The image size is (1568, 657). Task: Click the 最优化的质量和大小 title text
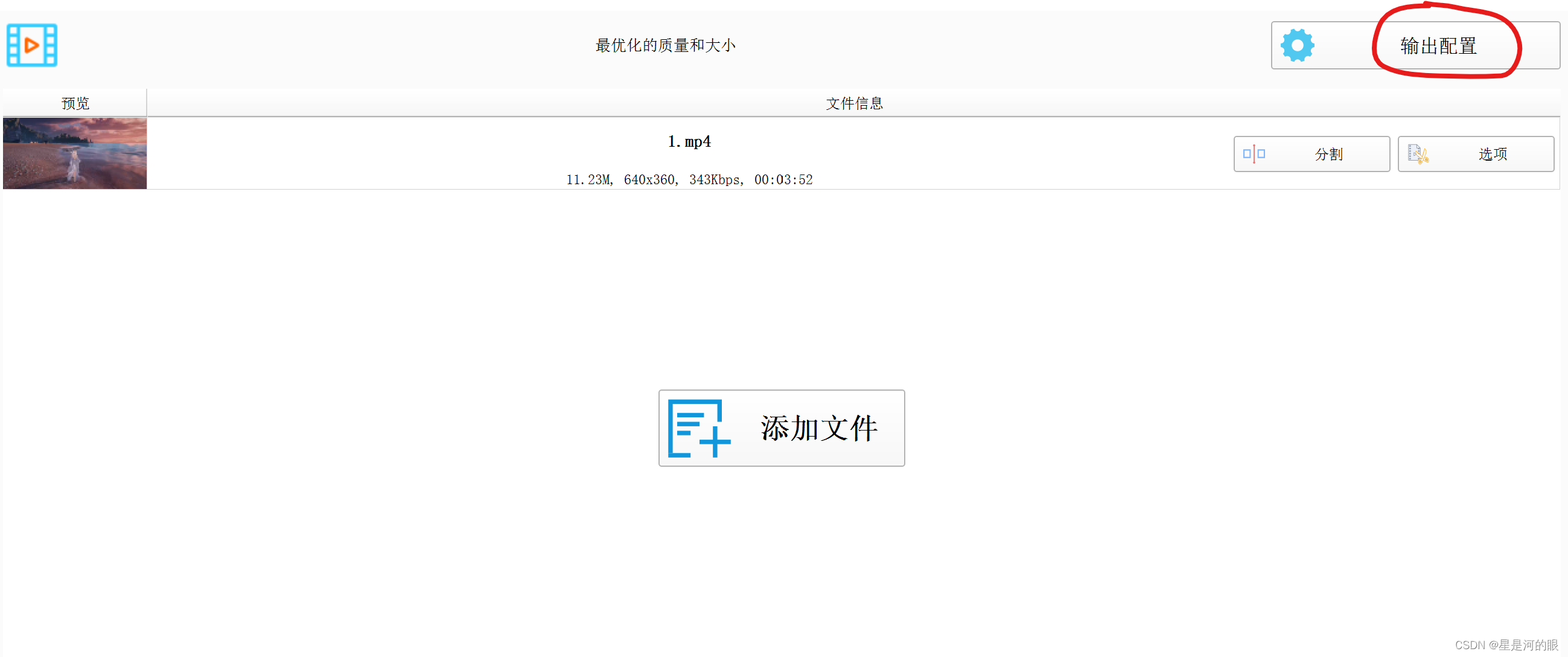click(x=664, y=46)
